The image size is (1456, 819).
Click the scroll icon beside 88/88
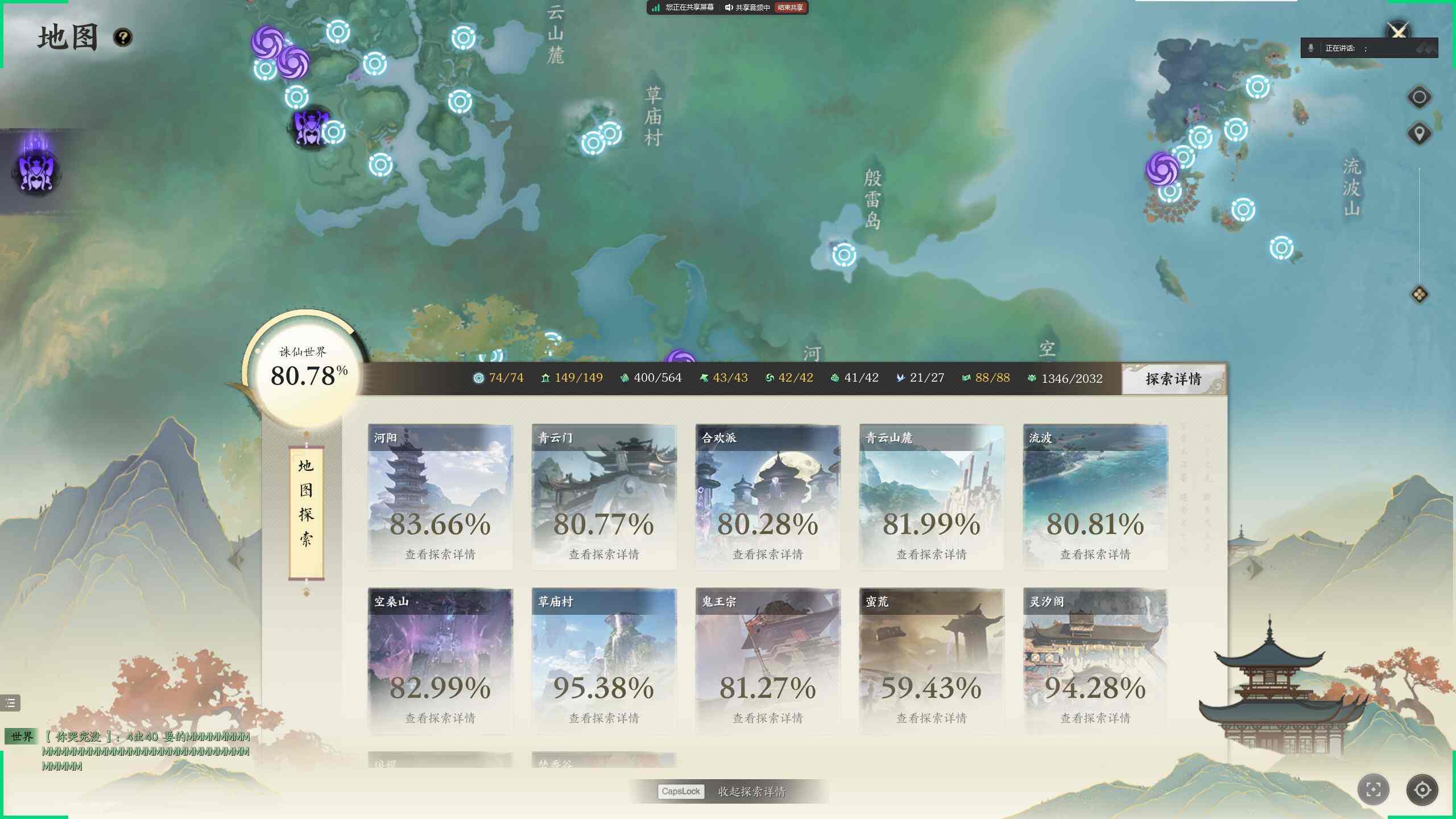pos(966,378)
